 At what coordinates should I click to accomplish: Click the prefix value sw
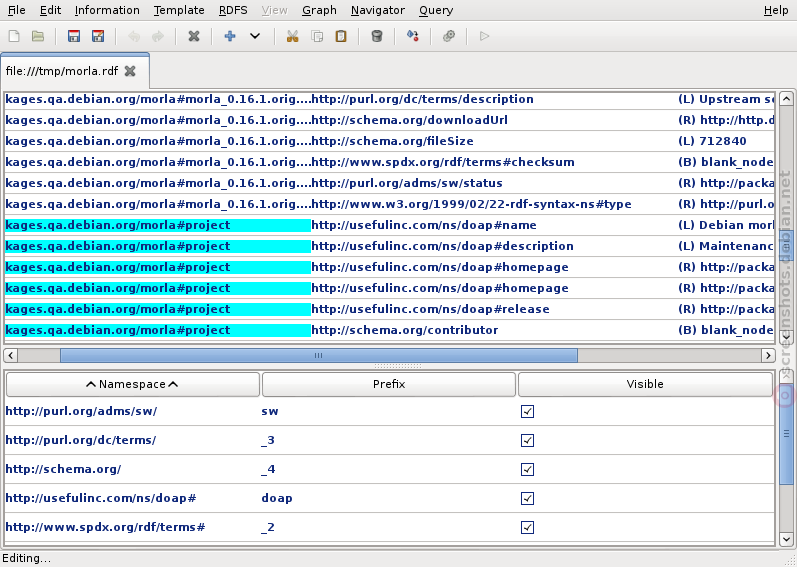point(269,412)
